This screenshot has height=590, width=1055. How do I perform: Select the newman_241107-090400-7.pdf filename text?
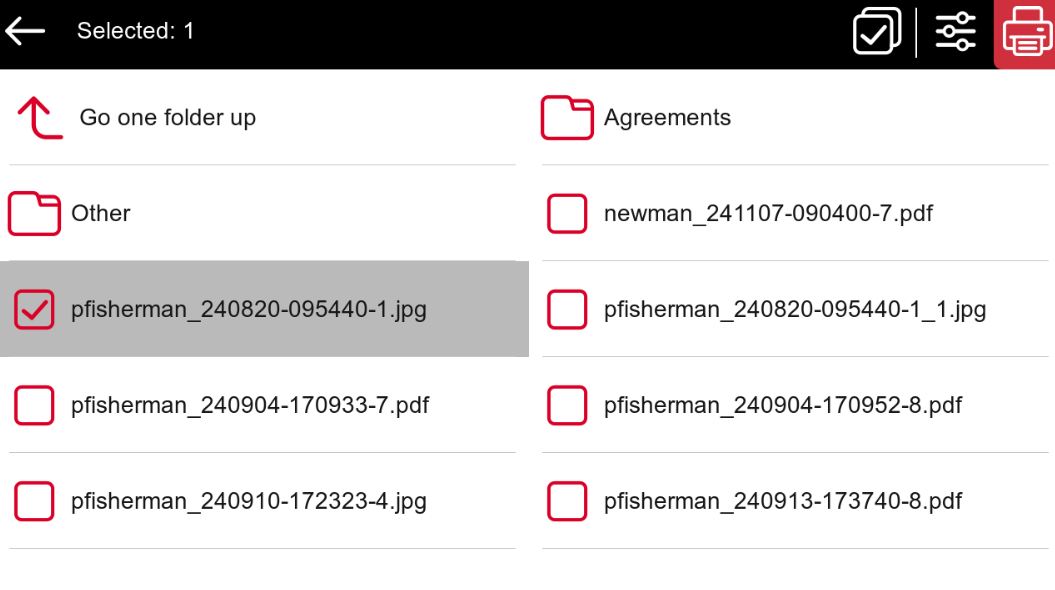coord(768,213)
